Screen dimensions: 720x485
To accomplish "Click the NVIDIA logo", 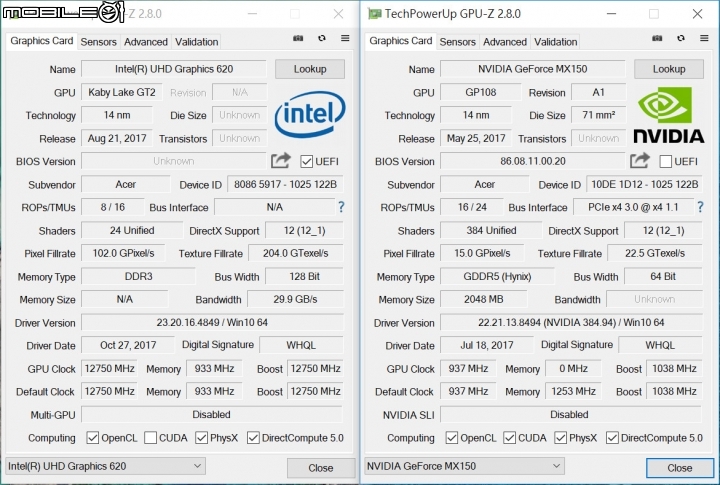I will click(669, 115).
